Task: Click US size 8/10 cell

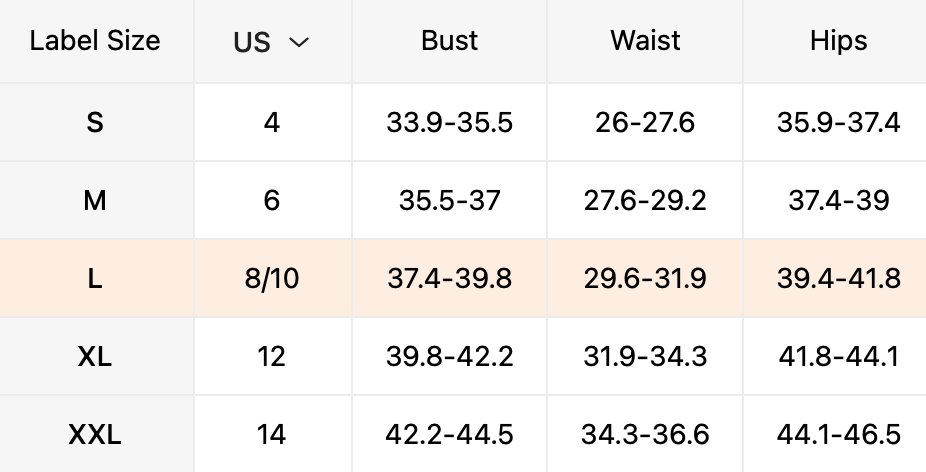Action: click(x=272, y=278)
